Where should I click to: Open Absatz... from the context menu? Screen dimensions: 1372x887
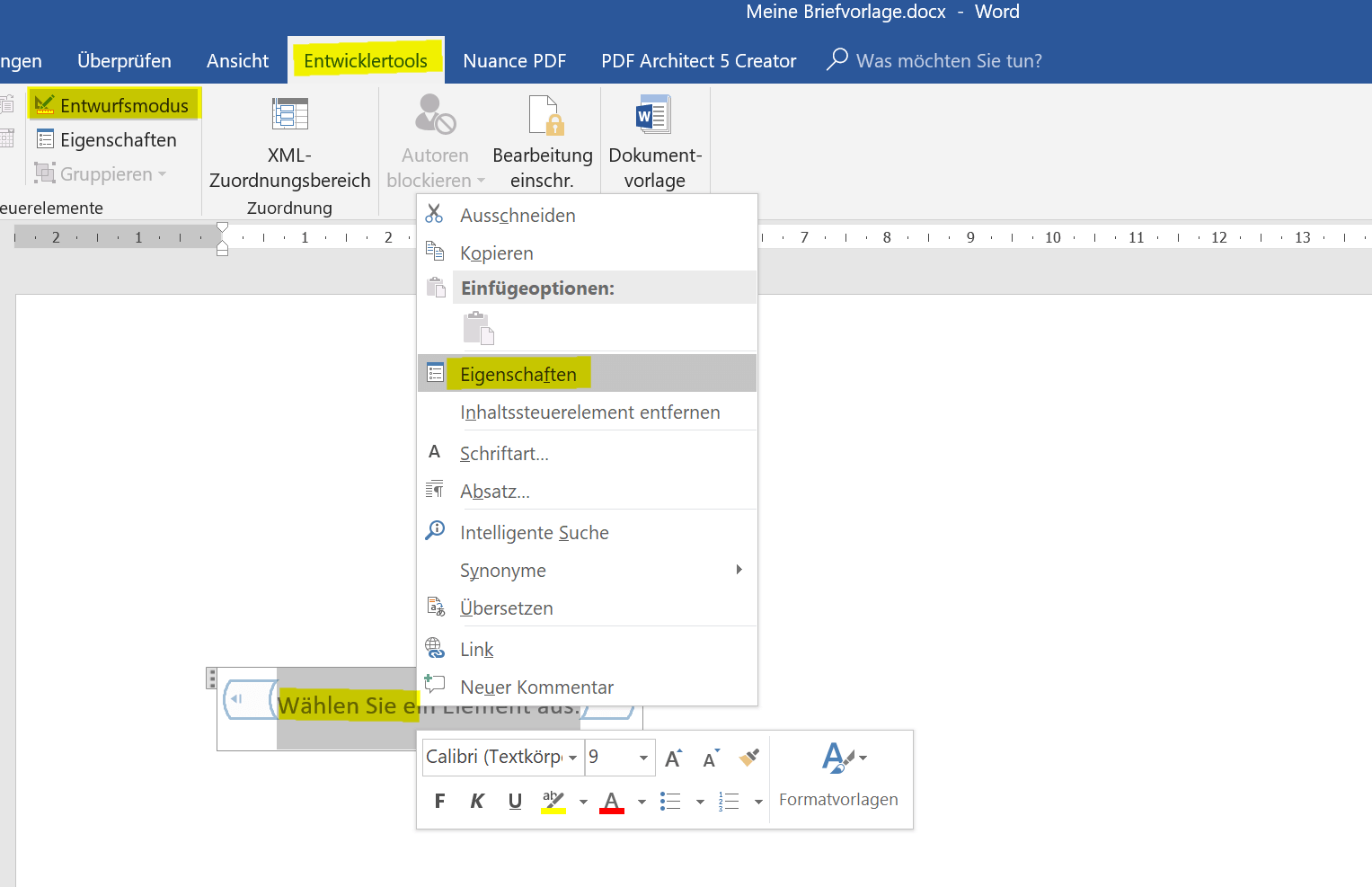[x=588, y=491]
